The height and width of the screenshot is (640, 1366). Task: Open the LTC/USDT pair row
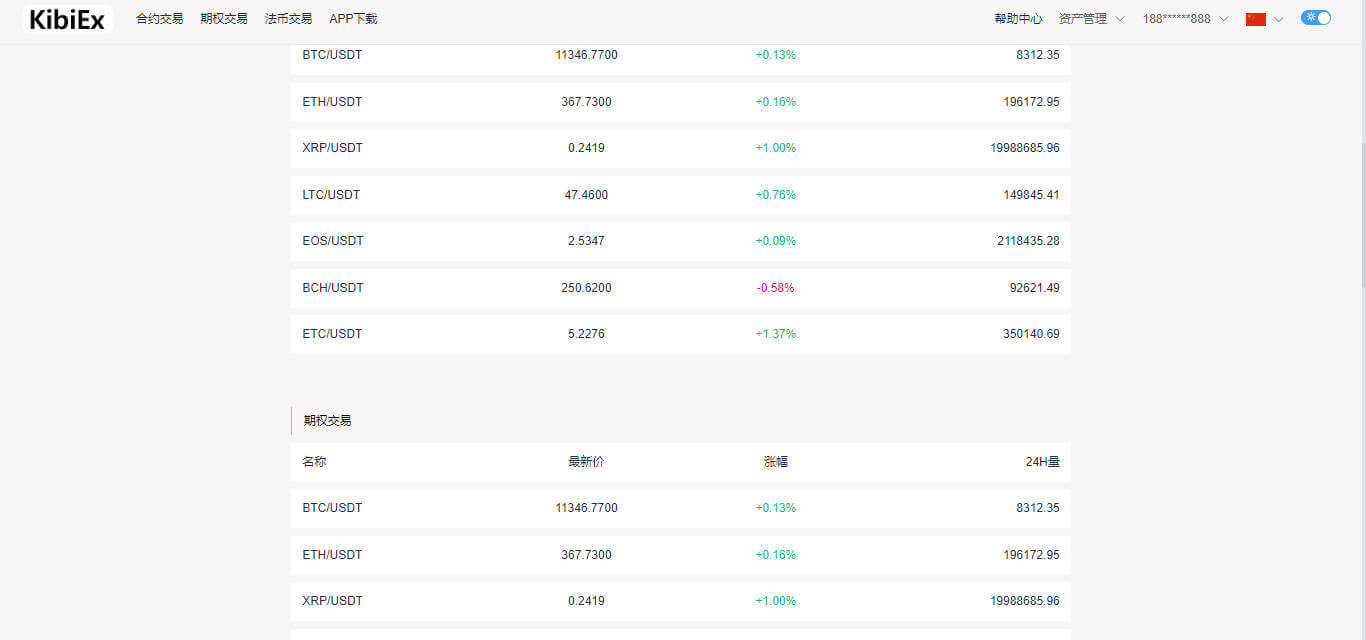pos(680,195)
